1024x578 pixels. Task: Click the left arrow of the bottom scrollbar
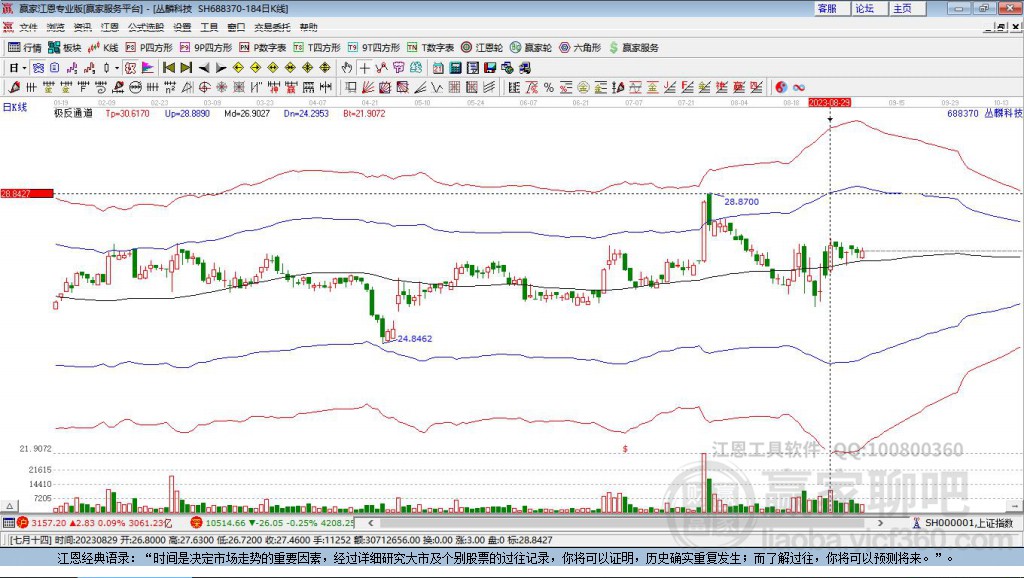371,522
